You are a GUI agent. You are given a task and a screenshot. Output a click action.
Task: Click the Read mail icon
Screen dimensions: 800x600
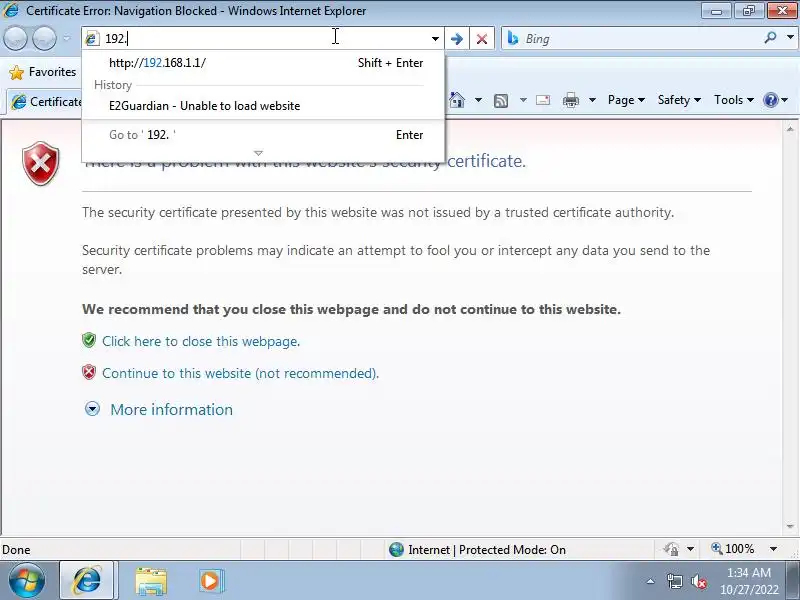(543, 100)
